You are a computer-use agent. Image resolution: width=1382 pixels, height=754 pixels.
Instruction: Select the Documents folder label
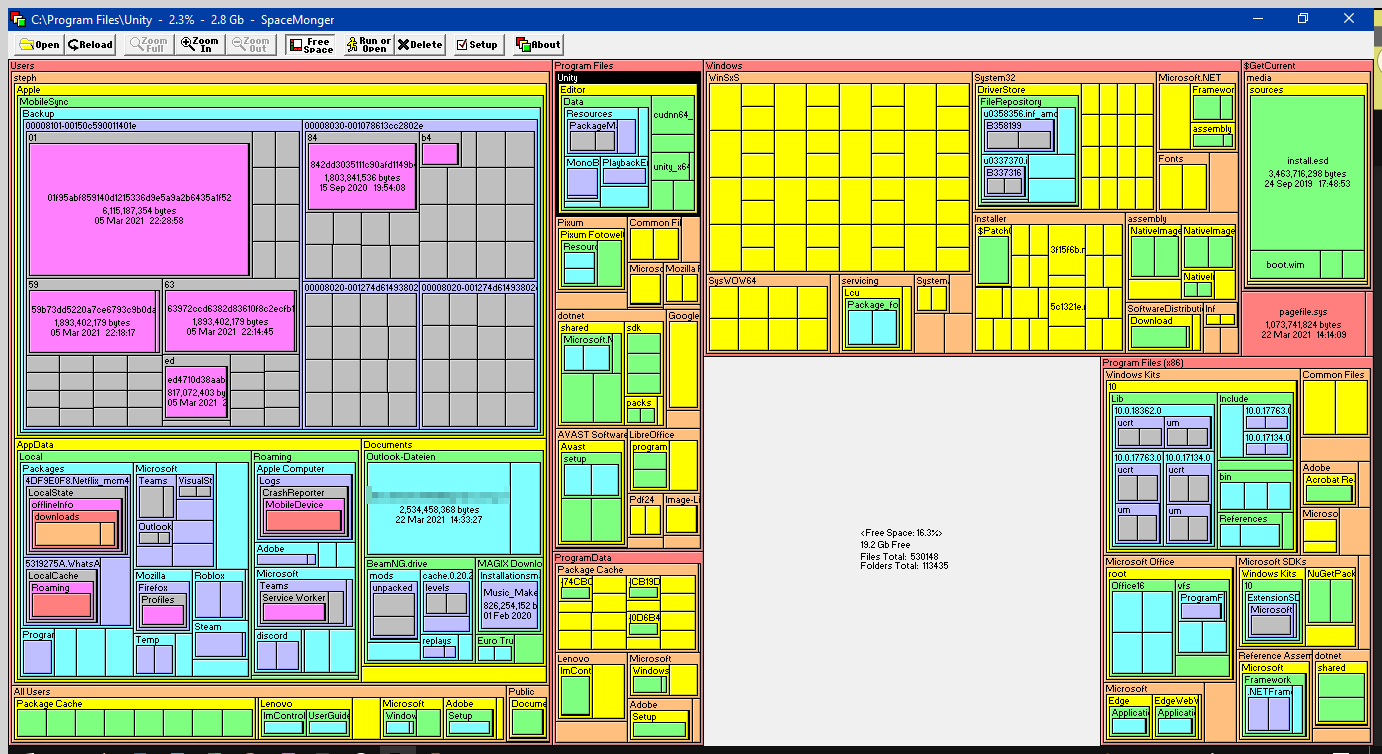(388, 445)
